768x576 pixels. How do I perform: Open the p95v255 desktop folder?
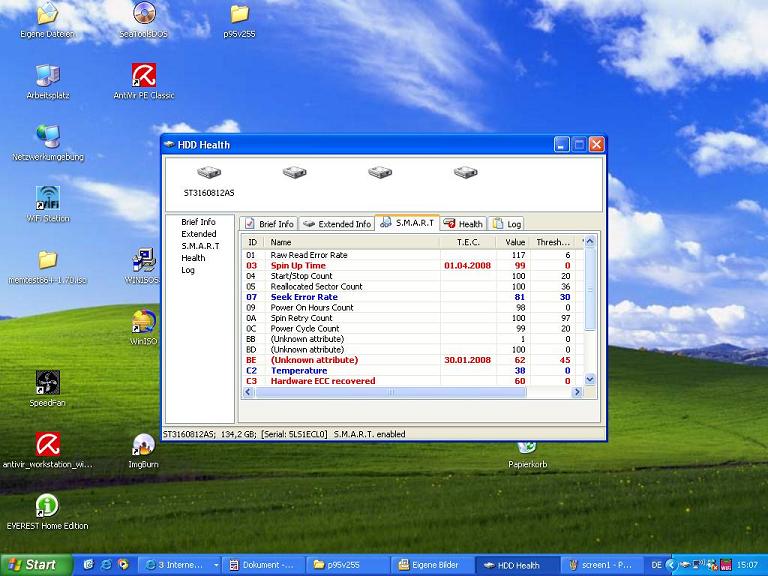click(x=240, y=20)
